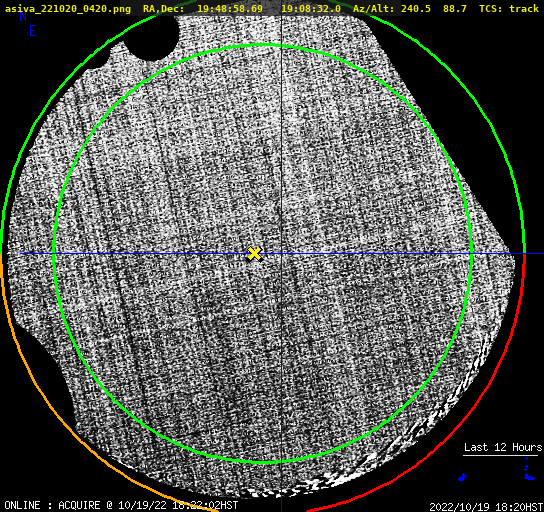544x512 pixels.
Task: Click the altitude value 88.7
Action: pos(454,8)
